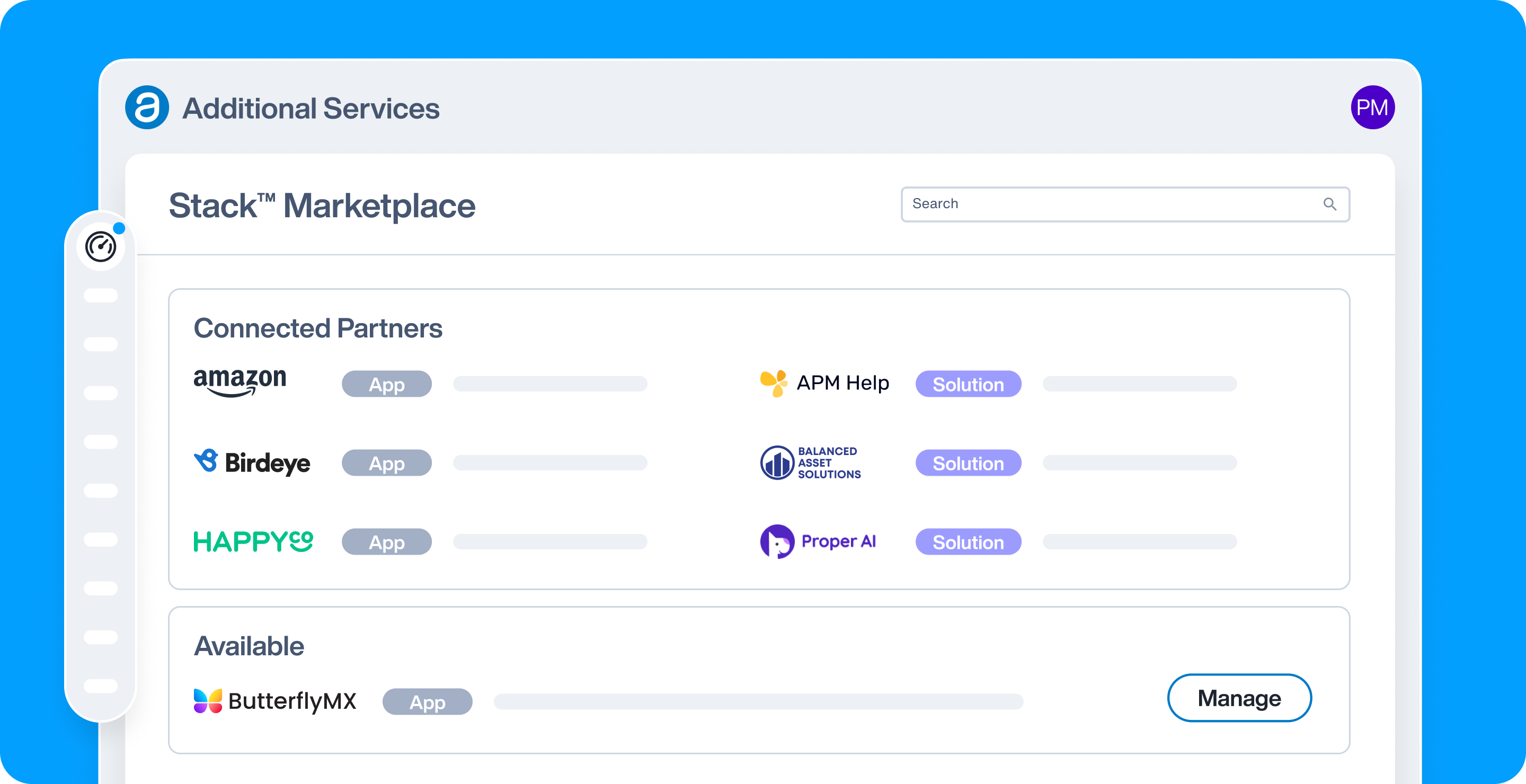Click the APM Help flower logo
Image resolution: width=1526 pixels, height=784 pixels.
click(x=774, y=382)
